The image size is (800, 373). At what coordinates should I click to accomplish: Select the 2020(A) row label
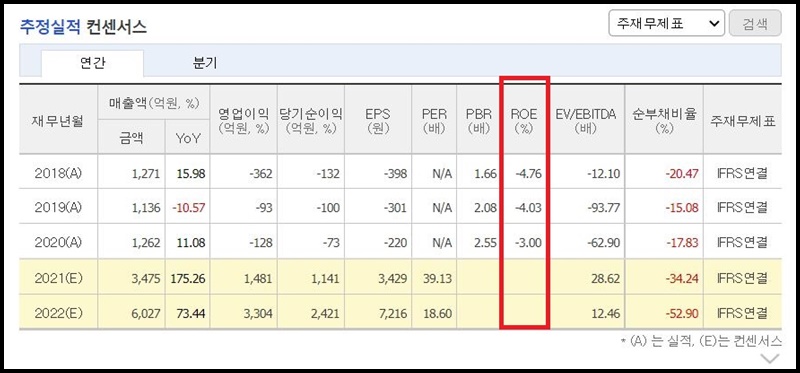point(59,243)
